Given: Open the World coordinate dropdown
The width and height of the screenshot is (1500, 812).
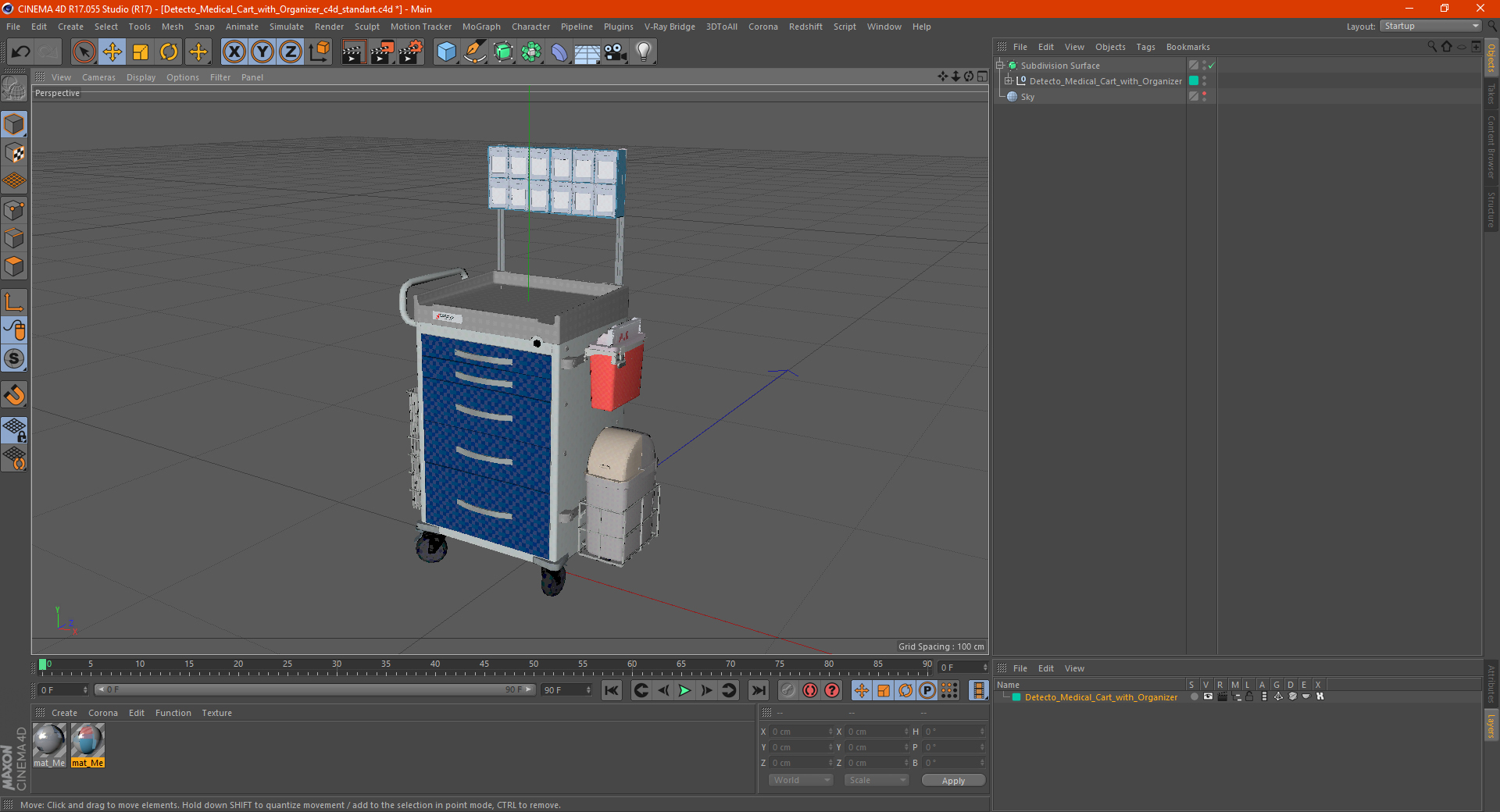Looking at the screenshot, I should (801, 780).
